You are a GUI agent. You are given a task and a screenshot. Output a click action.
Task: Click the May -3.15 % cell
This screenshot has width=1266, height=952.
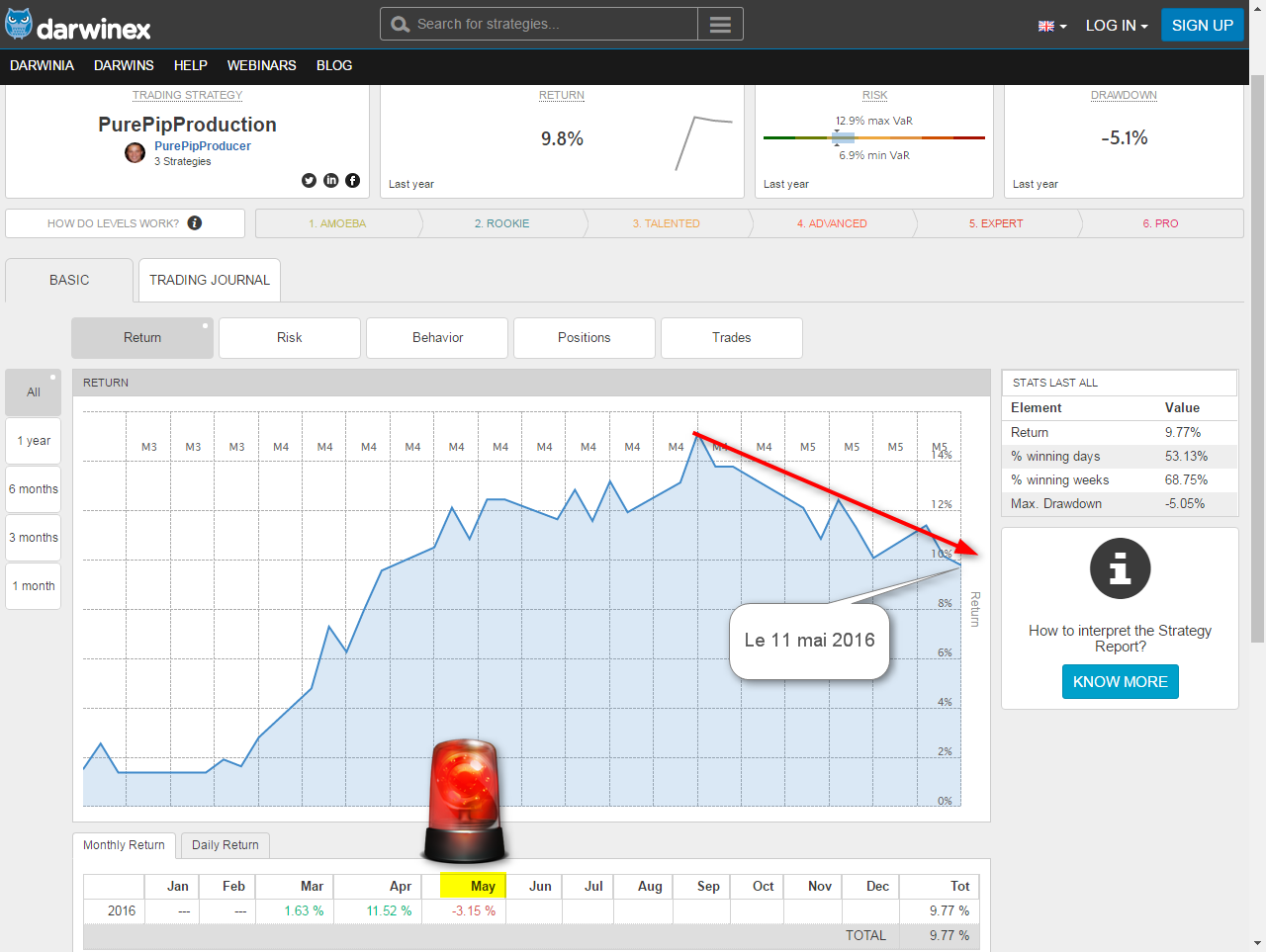pos(465,911)
